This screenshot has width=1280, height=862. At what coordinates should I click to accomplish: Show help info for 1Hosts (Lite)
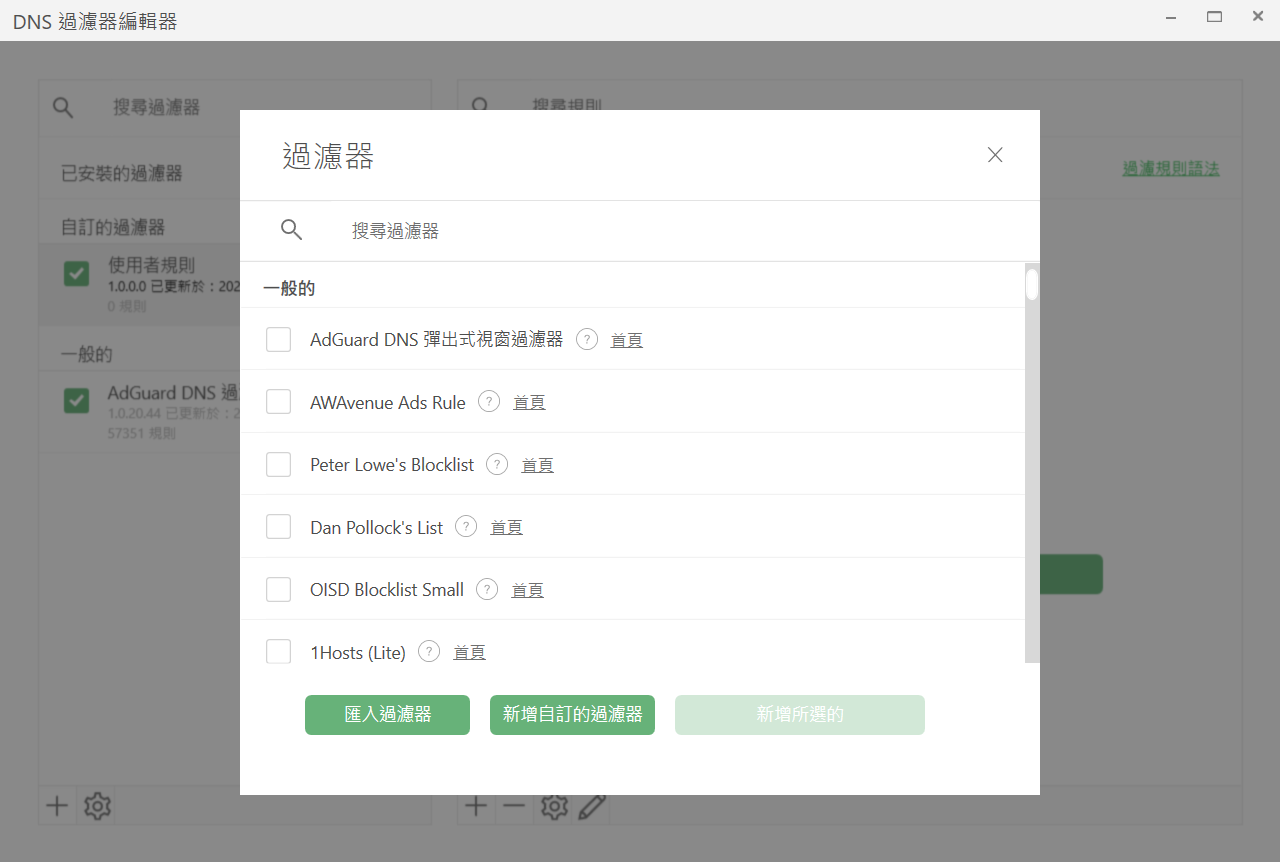click(x=429, y=651)
